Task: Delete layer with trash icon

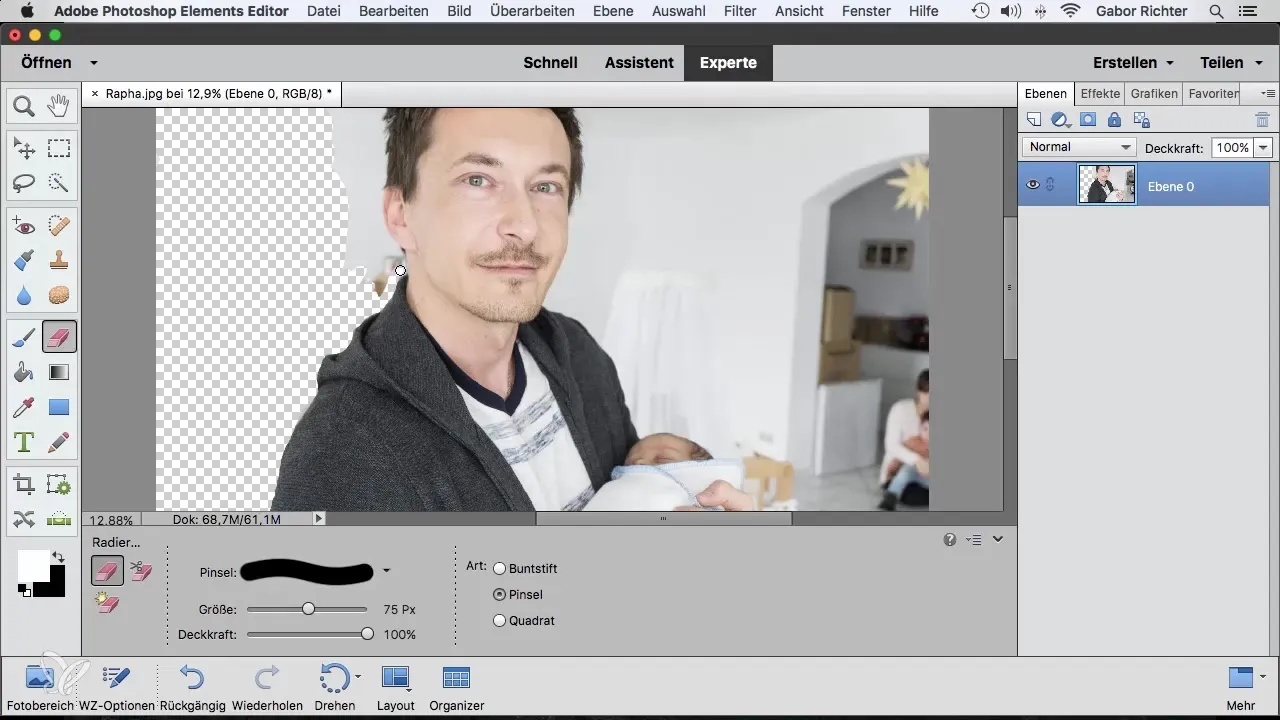Action: coord(1262,120)
